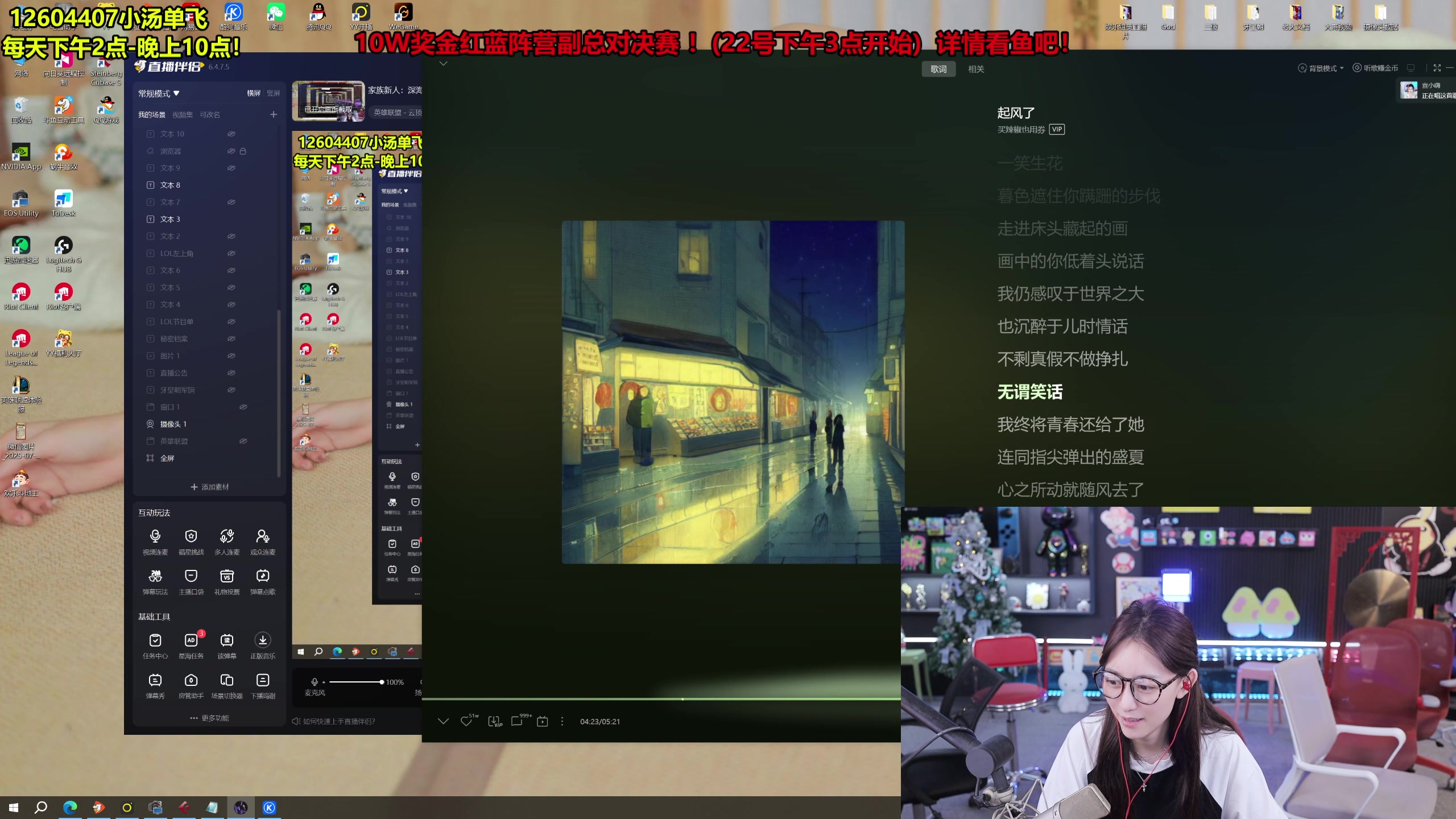Viewport: 1456px width, 819px height.
Task: Open the three-dot more options in player
Action: click(x=562, y=721)
